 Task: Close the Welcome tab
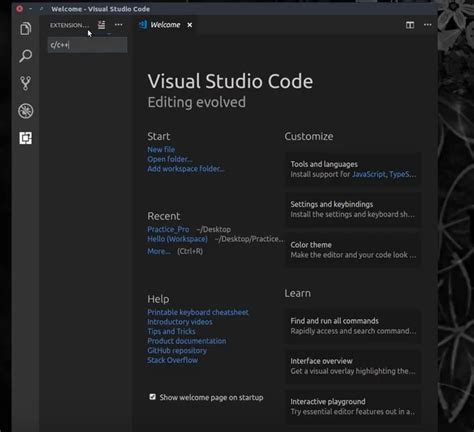(x=190, y=25)
